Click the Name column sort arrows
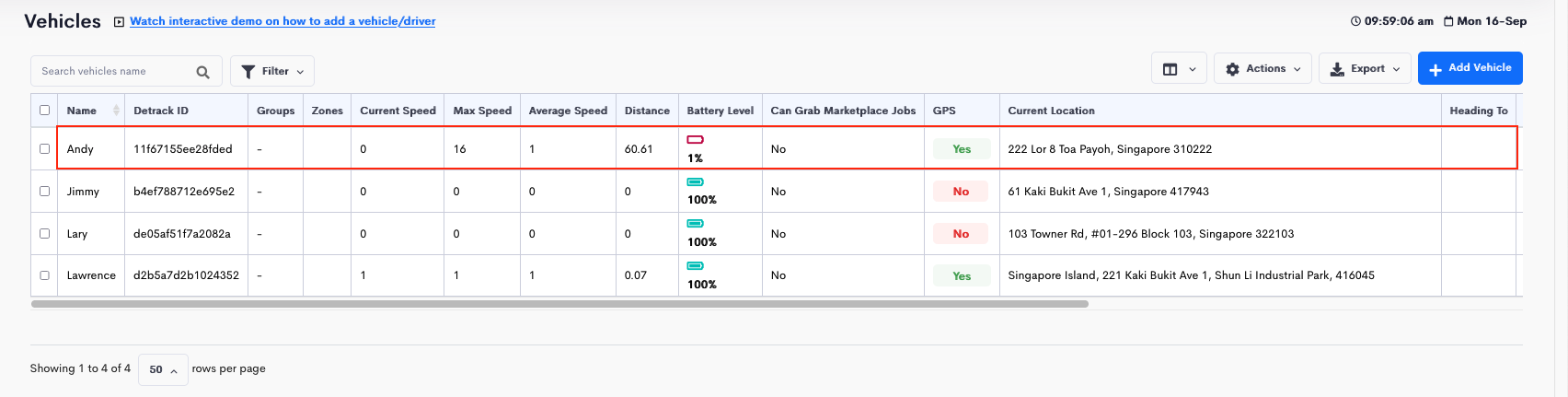This screenshot has height=397, width=1568. tap(116, 111)
